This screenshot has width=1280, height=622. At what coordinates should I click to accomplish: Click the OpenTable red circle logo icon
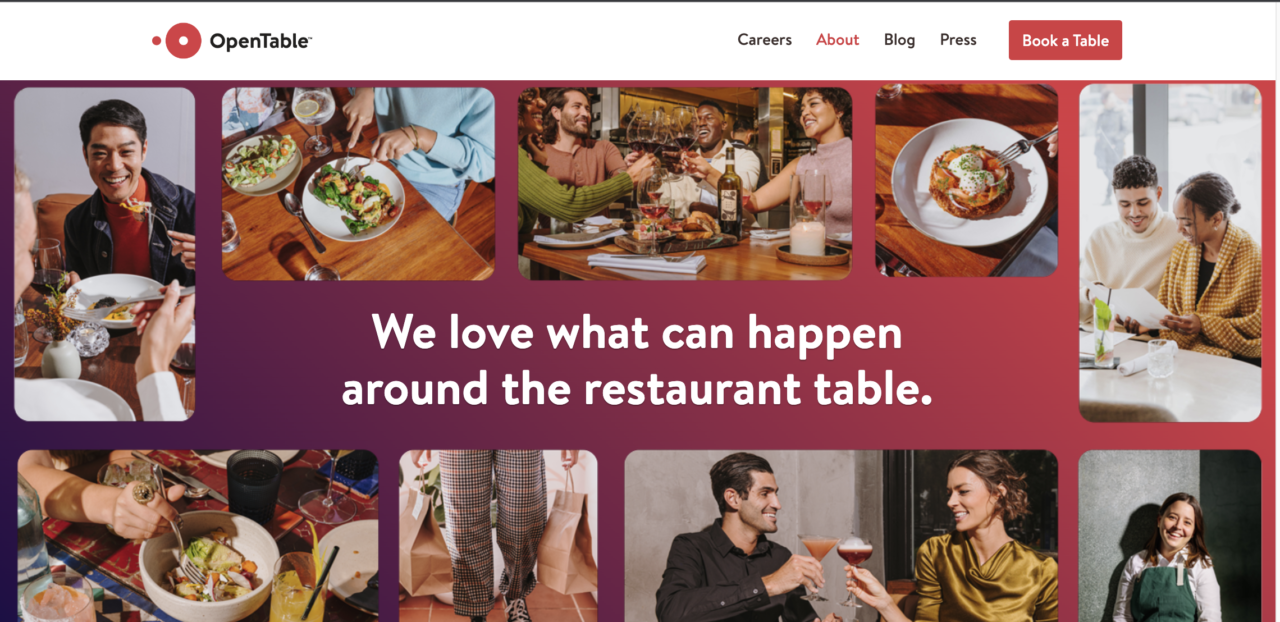(177, 41)
